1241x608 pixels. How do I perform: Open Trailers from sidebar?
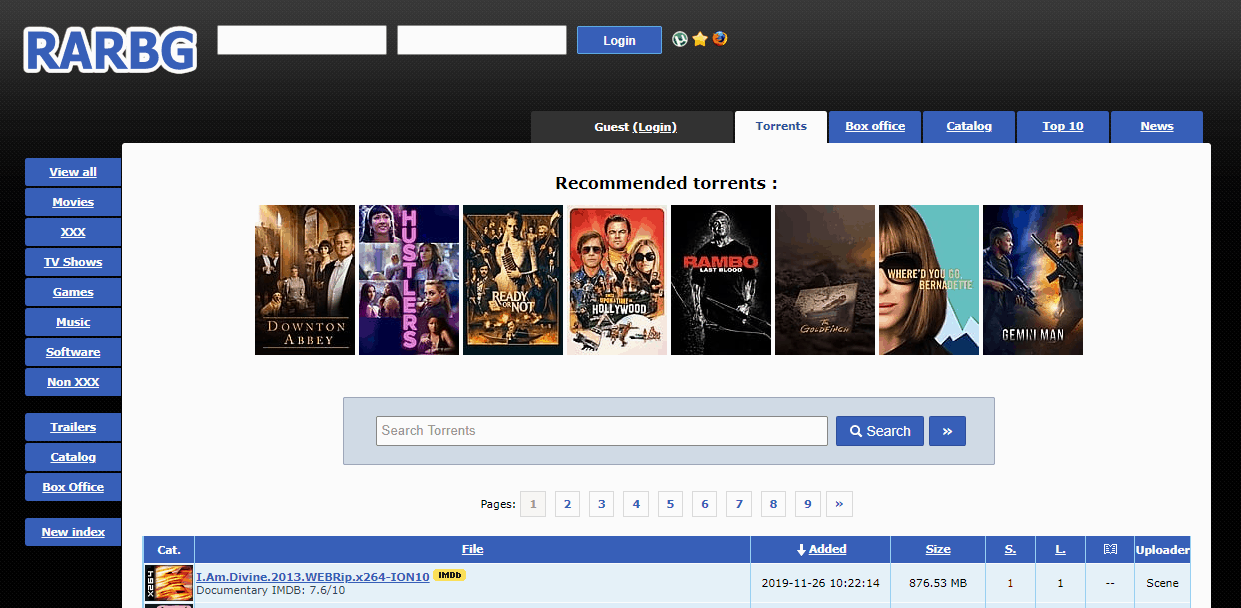point(73,427)
